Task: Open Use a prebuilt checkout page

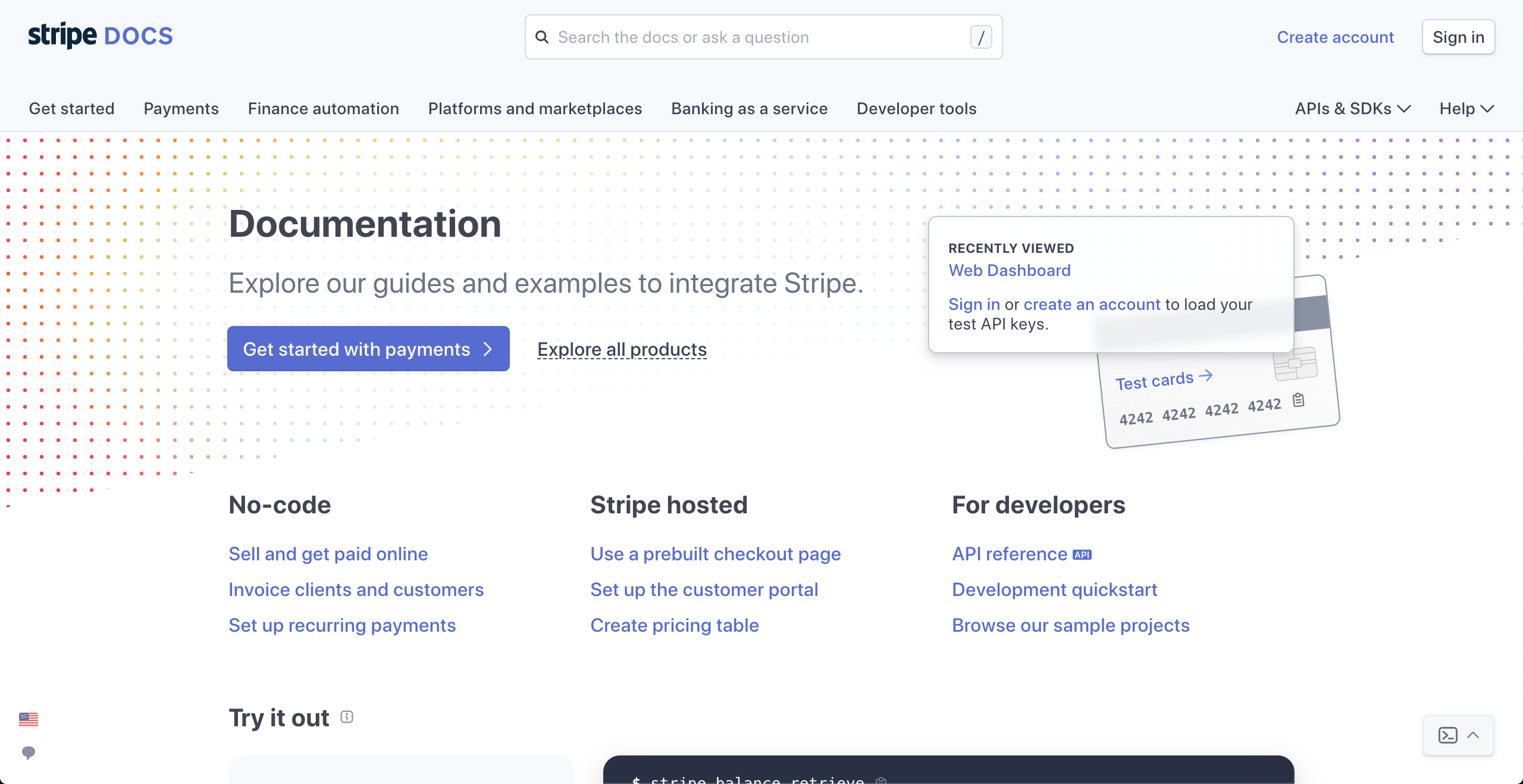Action: 716,554
